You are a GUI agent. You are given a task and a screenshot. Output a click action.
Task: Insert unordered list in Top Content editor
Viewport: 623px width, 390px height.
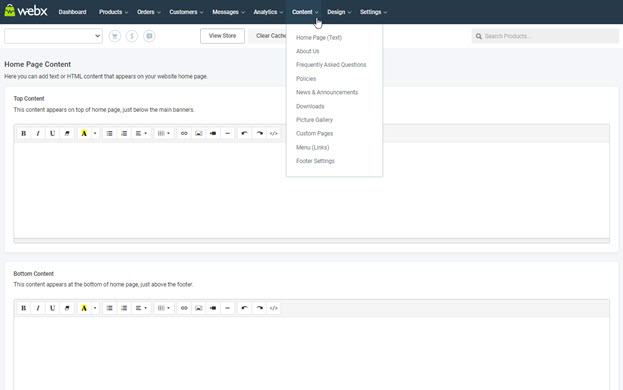pyautogui.click(x=109, y=133)
